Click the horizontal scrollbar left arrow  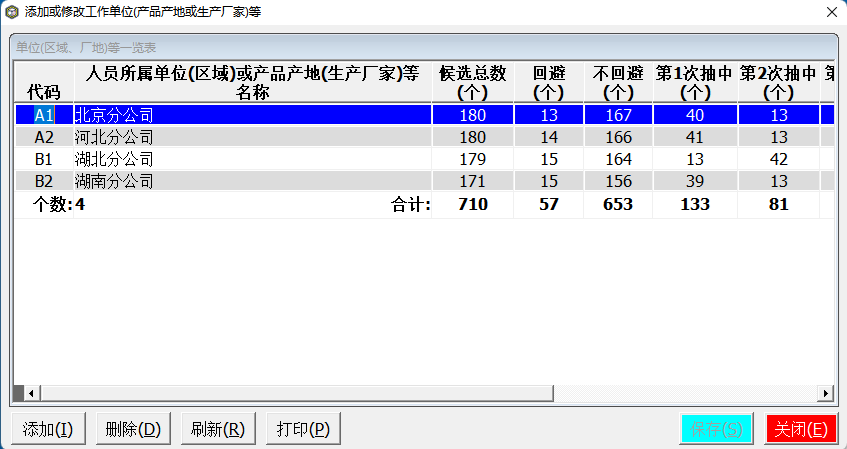31,393
